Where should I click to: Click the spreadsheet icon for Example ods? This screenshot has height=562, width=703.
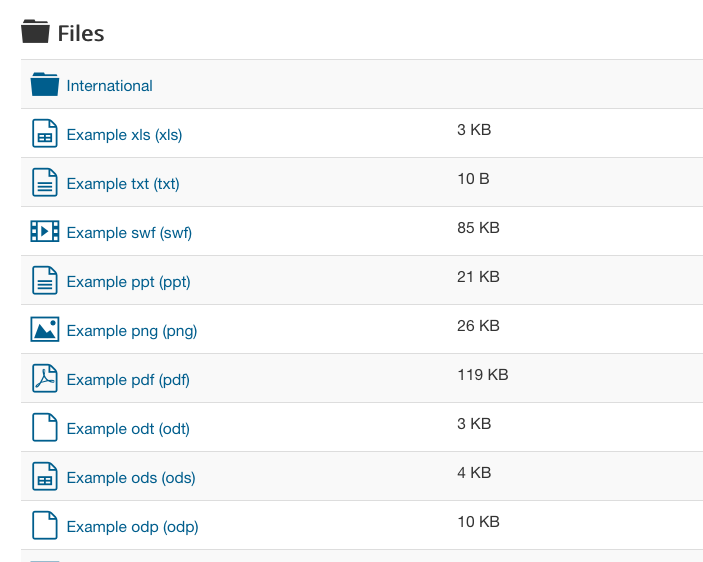[45, 476]
